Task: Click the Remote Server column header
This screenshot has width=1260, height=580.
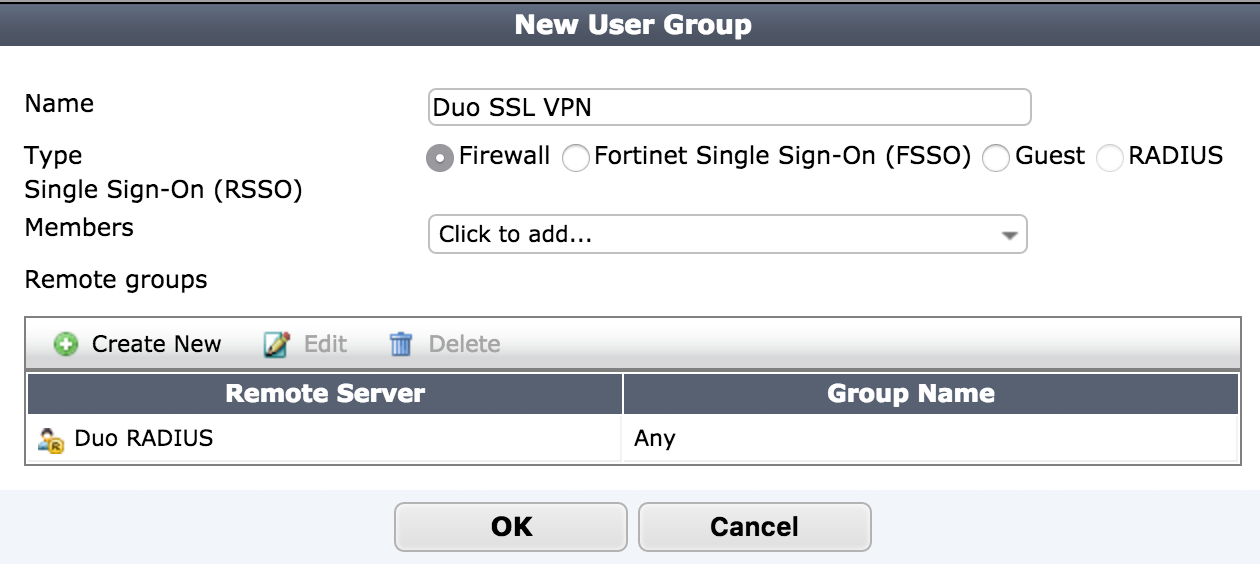Action: tap(324, 393)
